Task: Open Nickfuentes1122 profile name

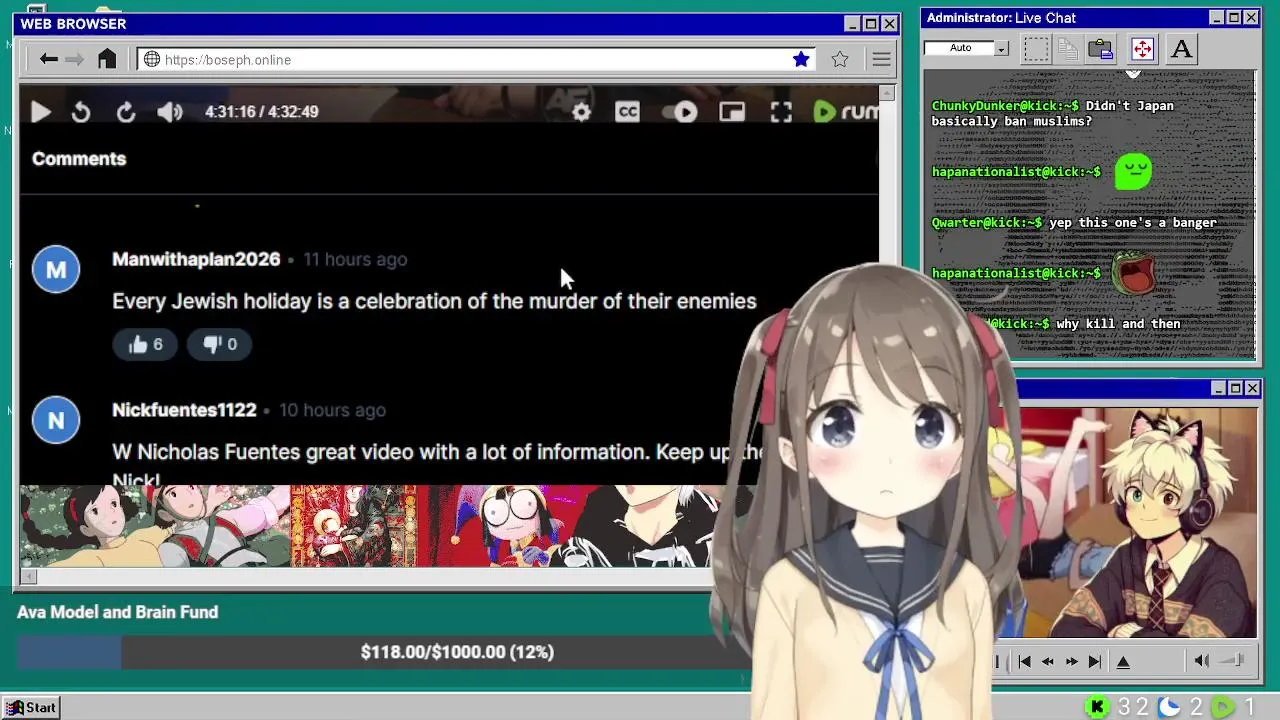Action: pyautogui.click(x=184, y=410)
